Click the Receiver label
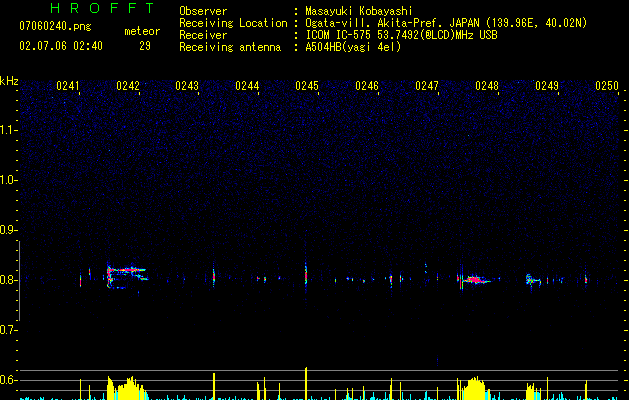This screenshot has height=400, width=629. (x=203, y=35)
